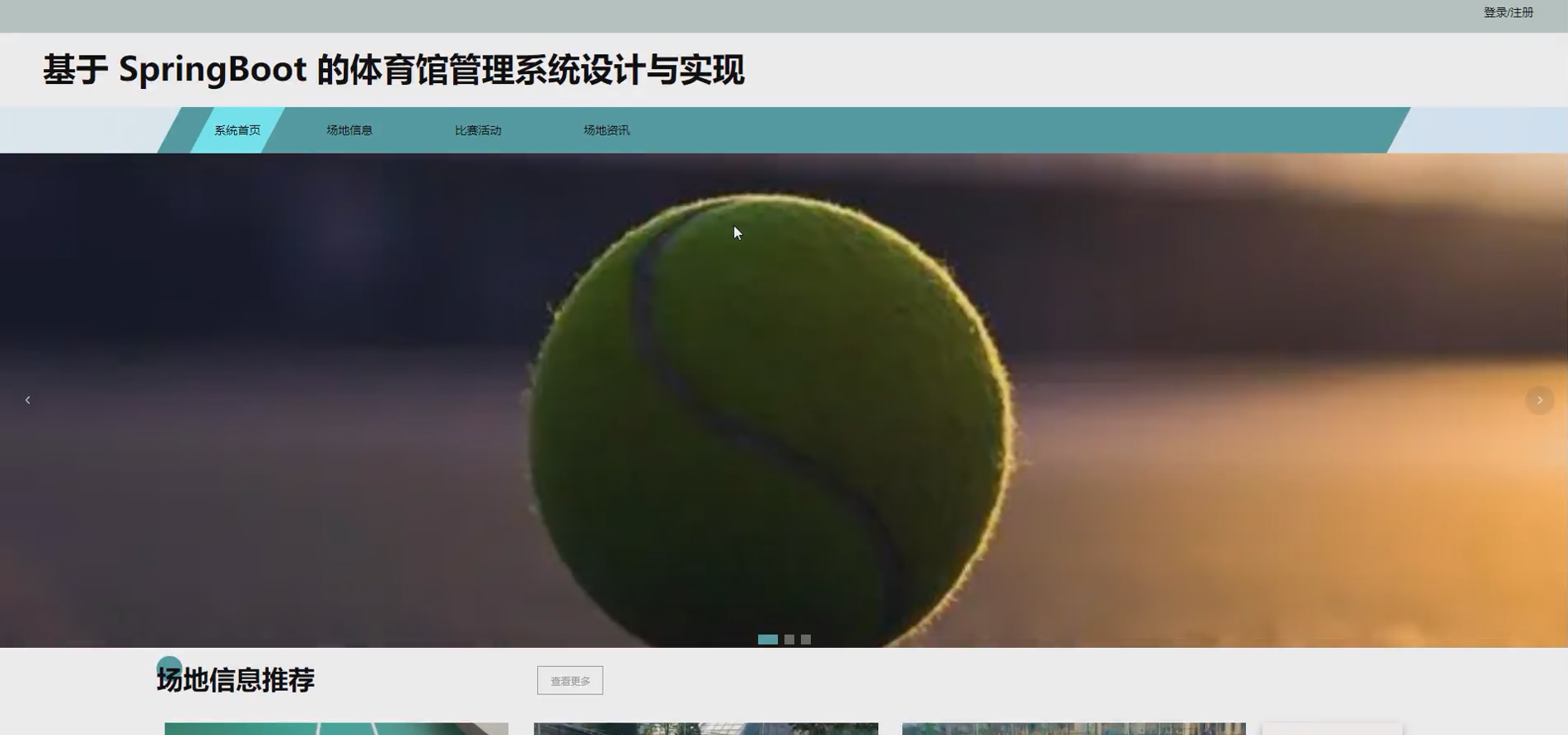Select the 系统首页 nav tab

[237, 130]
